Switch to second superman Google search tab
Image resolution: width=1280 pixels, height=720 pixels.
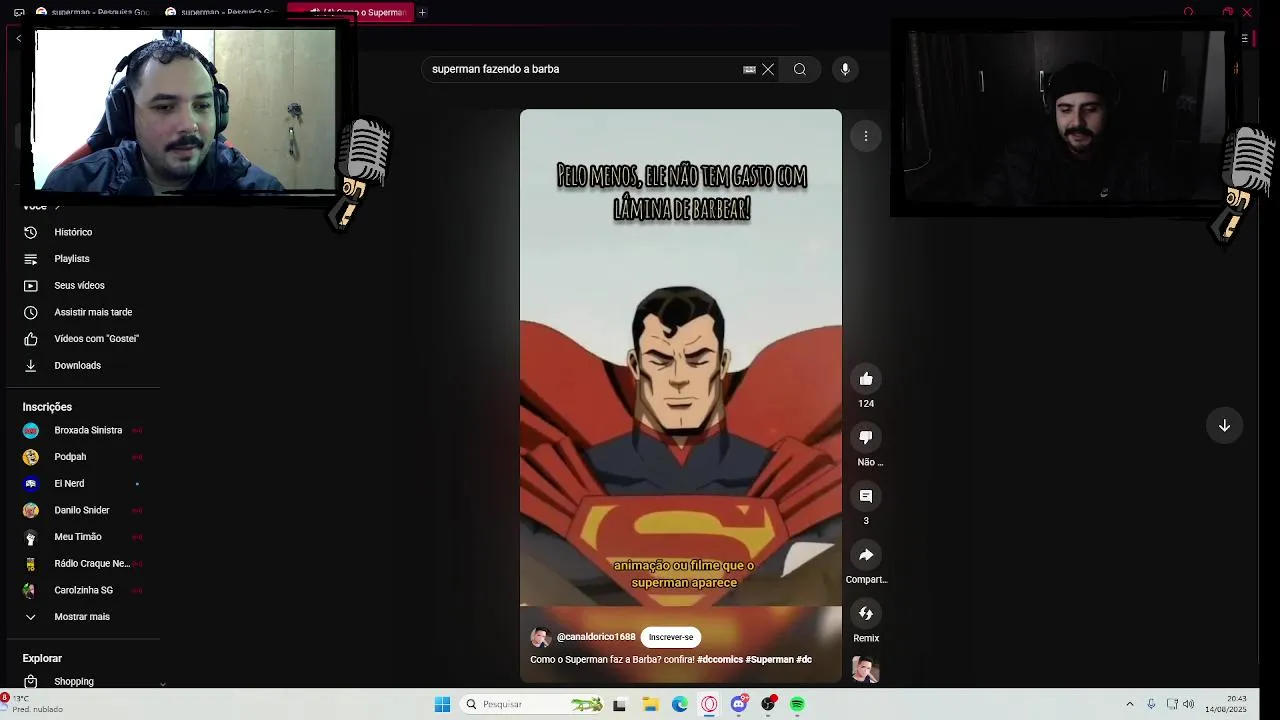click(x=222, y=12)
